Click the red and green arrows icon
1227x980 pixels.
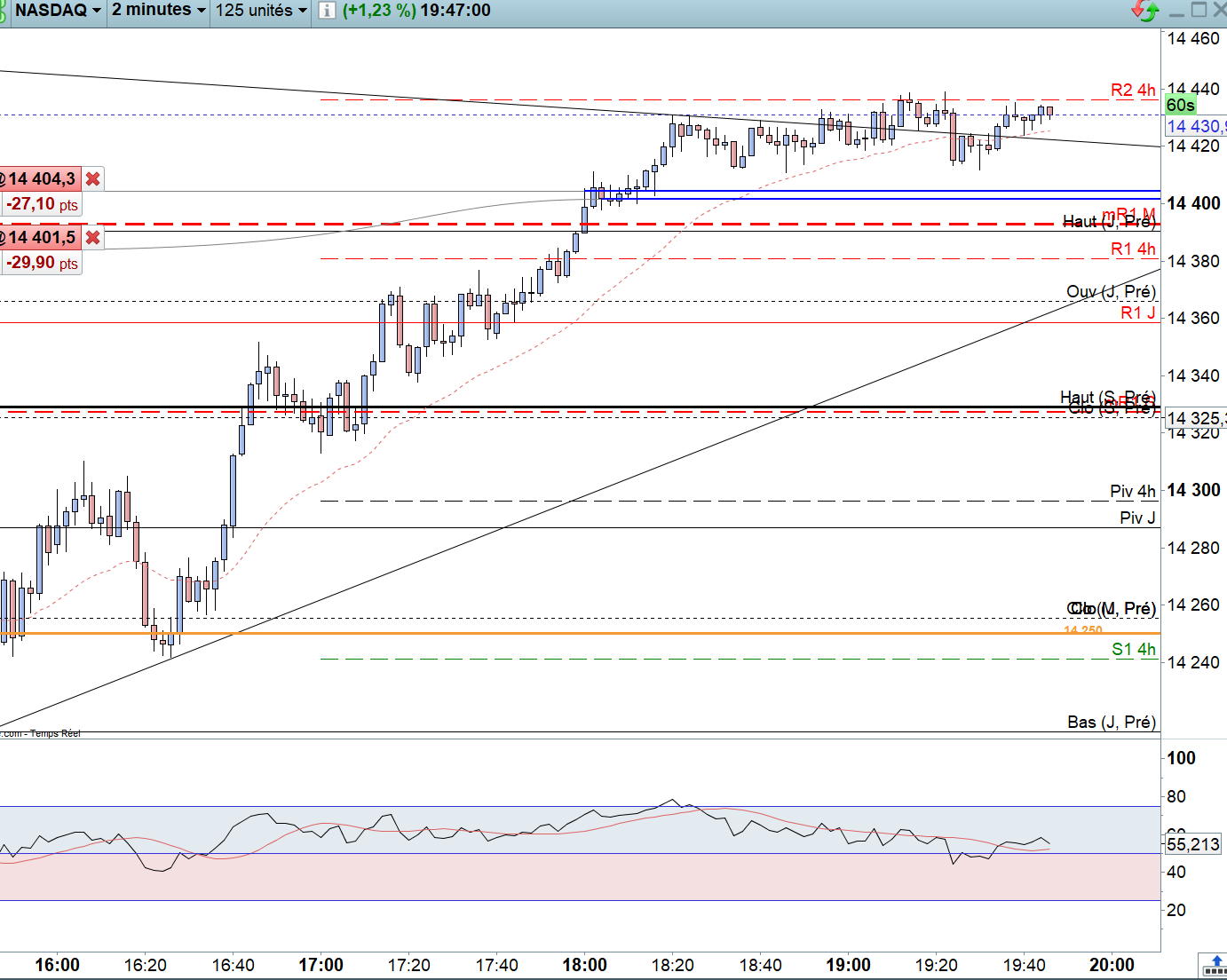(1145, 11)
